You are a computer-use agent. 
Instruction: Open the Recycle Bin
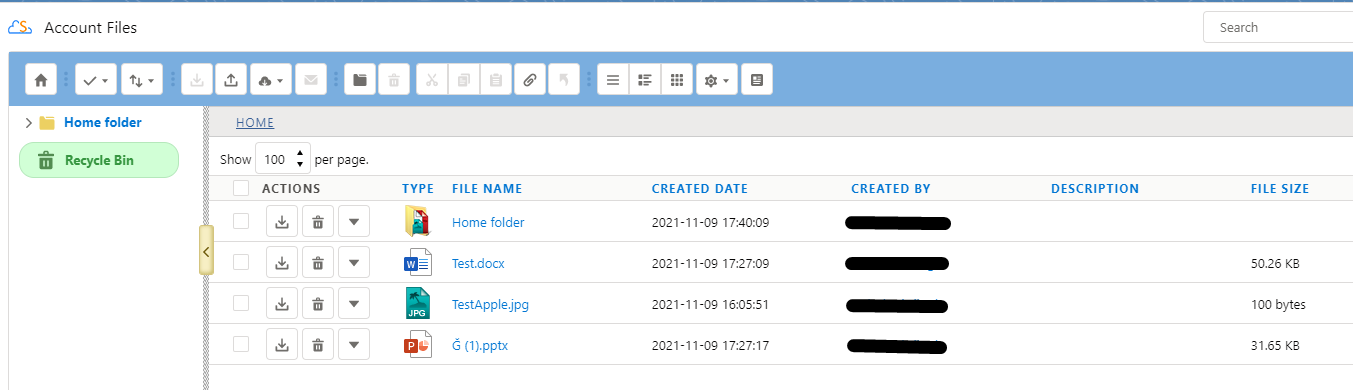click(x=99, y=160)
